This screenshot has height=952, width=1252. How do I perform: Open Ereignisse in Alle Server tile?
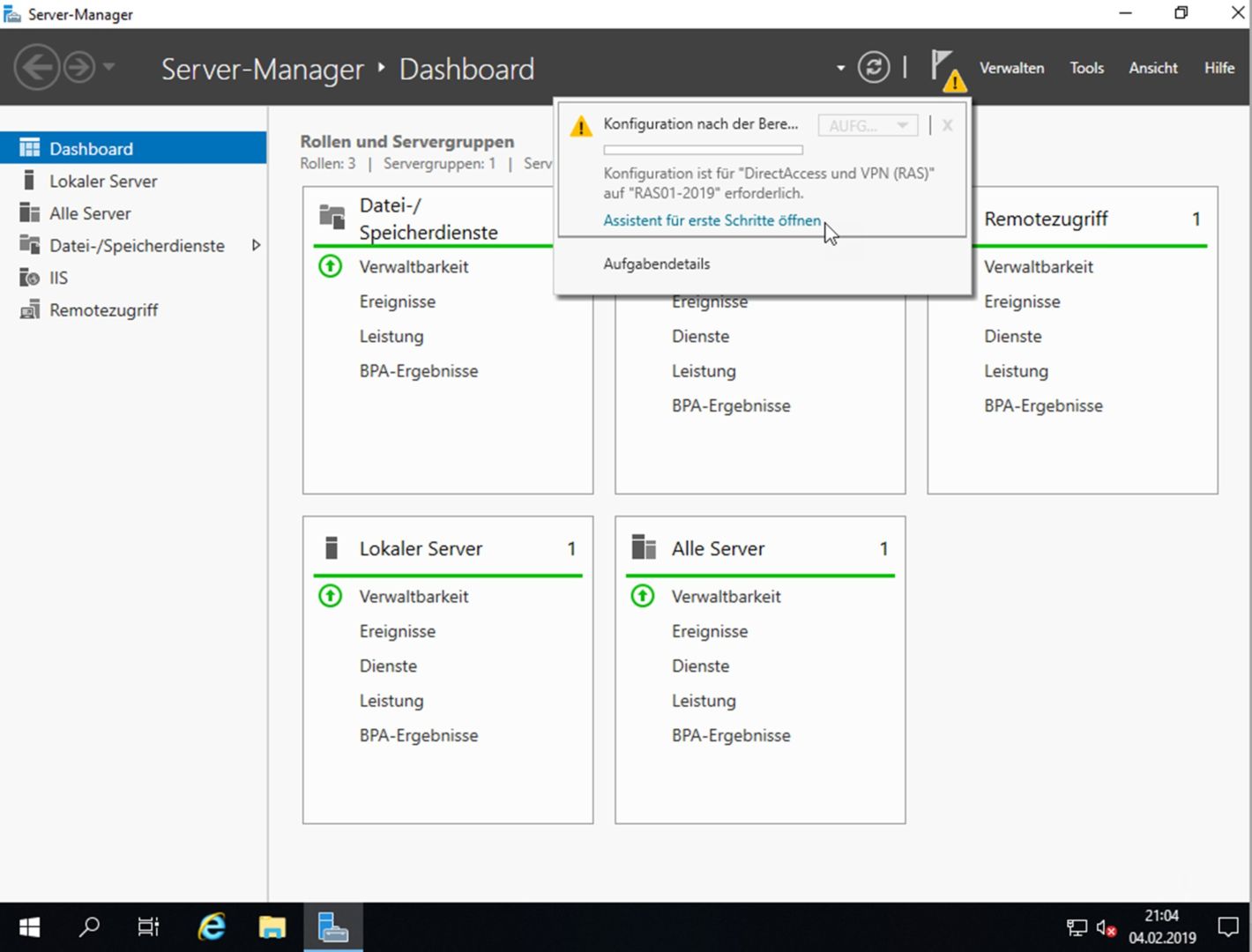pos(709,631)
